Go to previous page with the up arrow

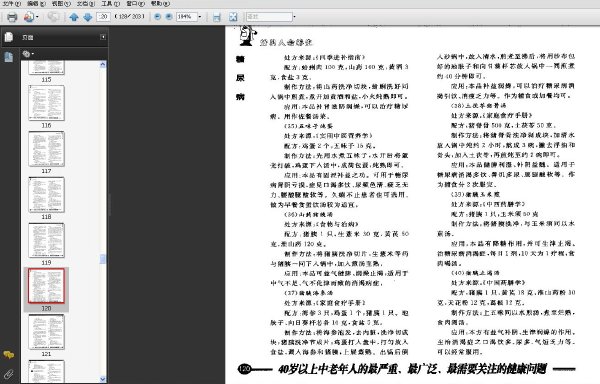coord(74,17)
